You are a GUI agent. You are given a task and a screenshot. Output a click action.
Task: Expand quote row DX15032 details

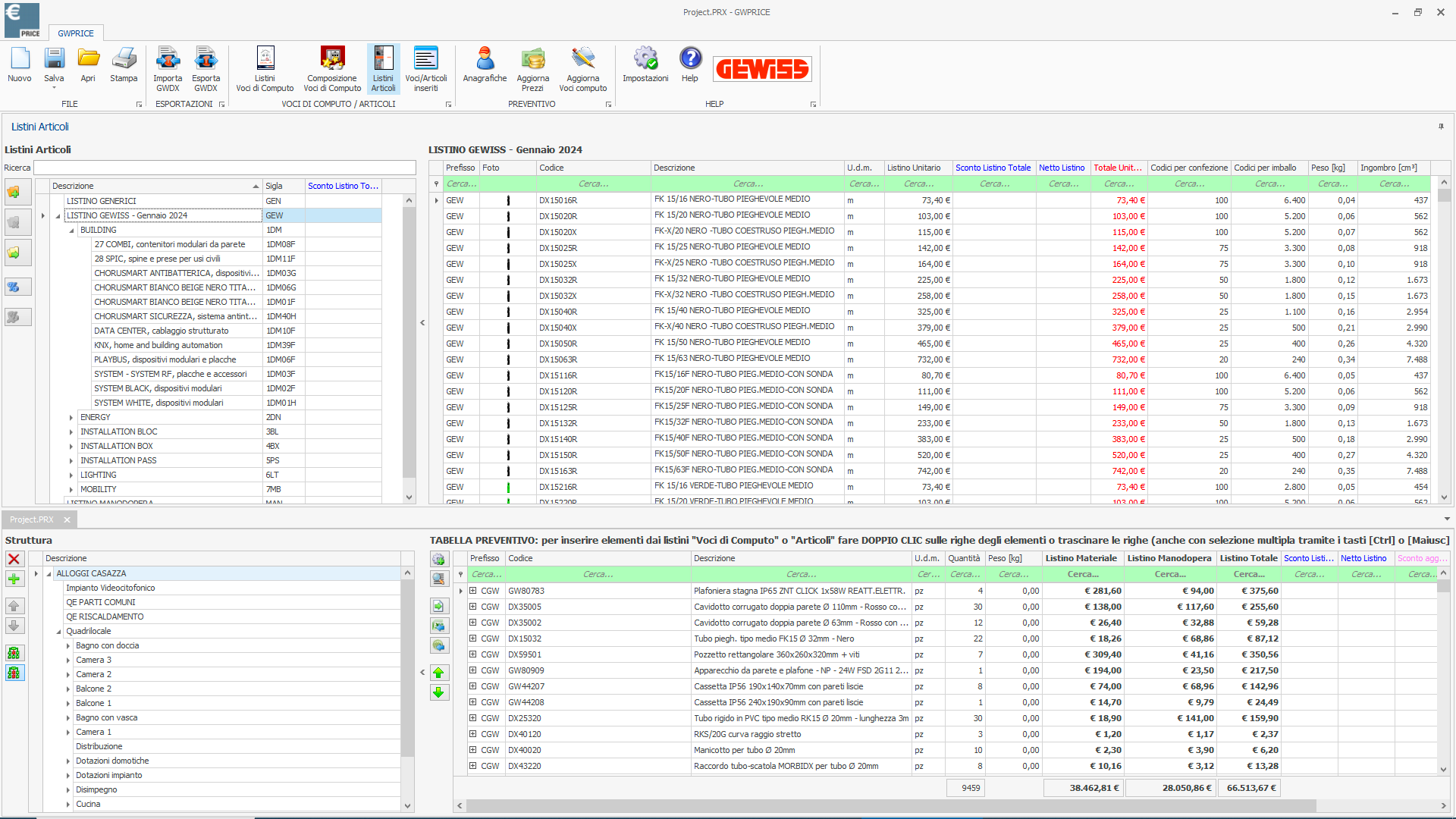[x=472, y=639]
